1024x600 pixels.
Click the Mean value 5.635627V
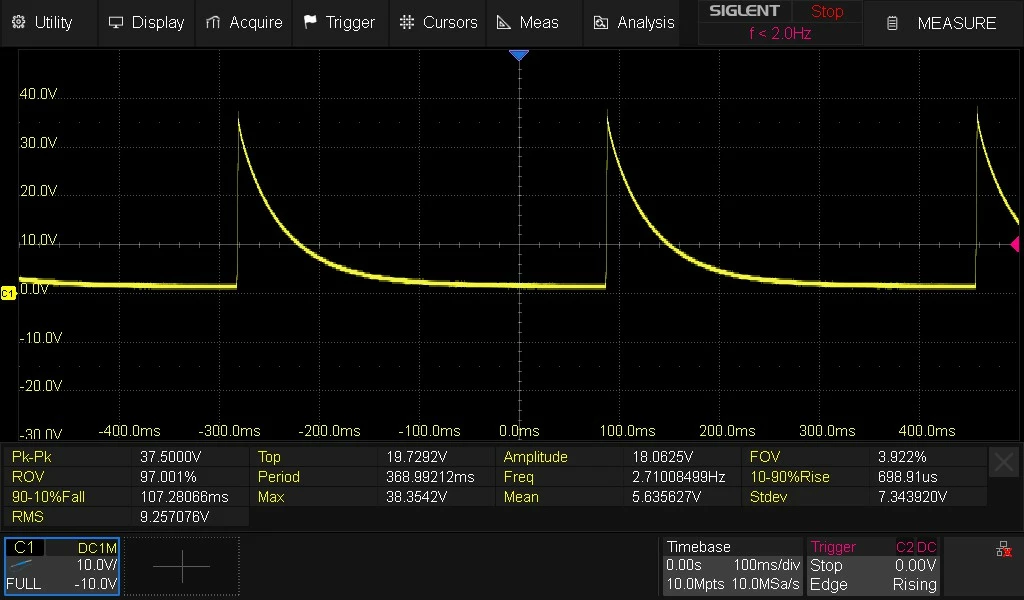tap(666, 497)
